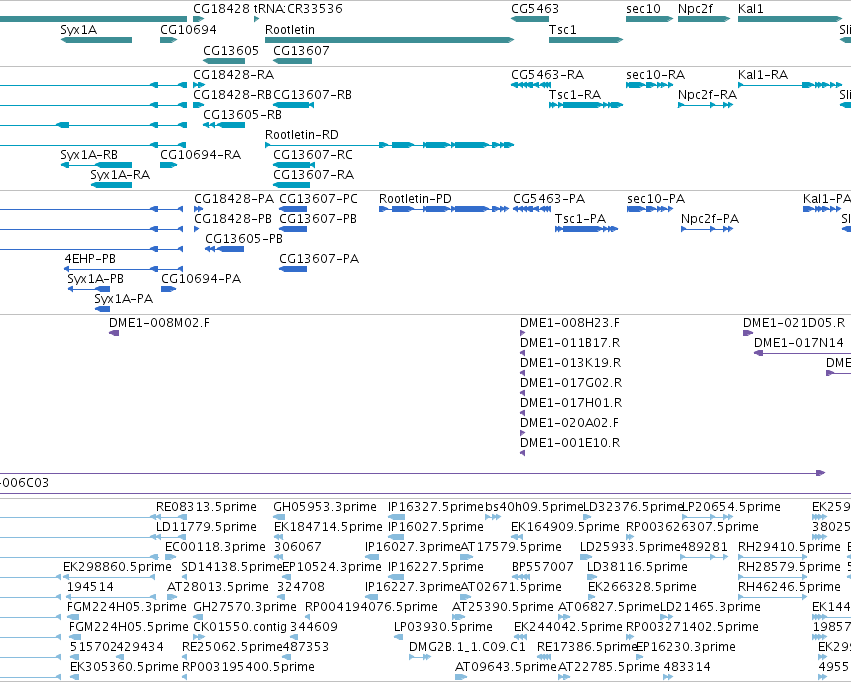The image size is (851, 682).
Task: Click transcript CG13605-RB
Action: [x=242, y=114]
